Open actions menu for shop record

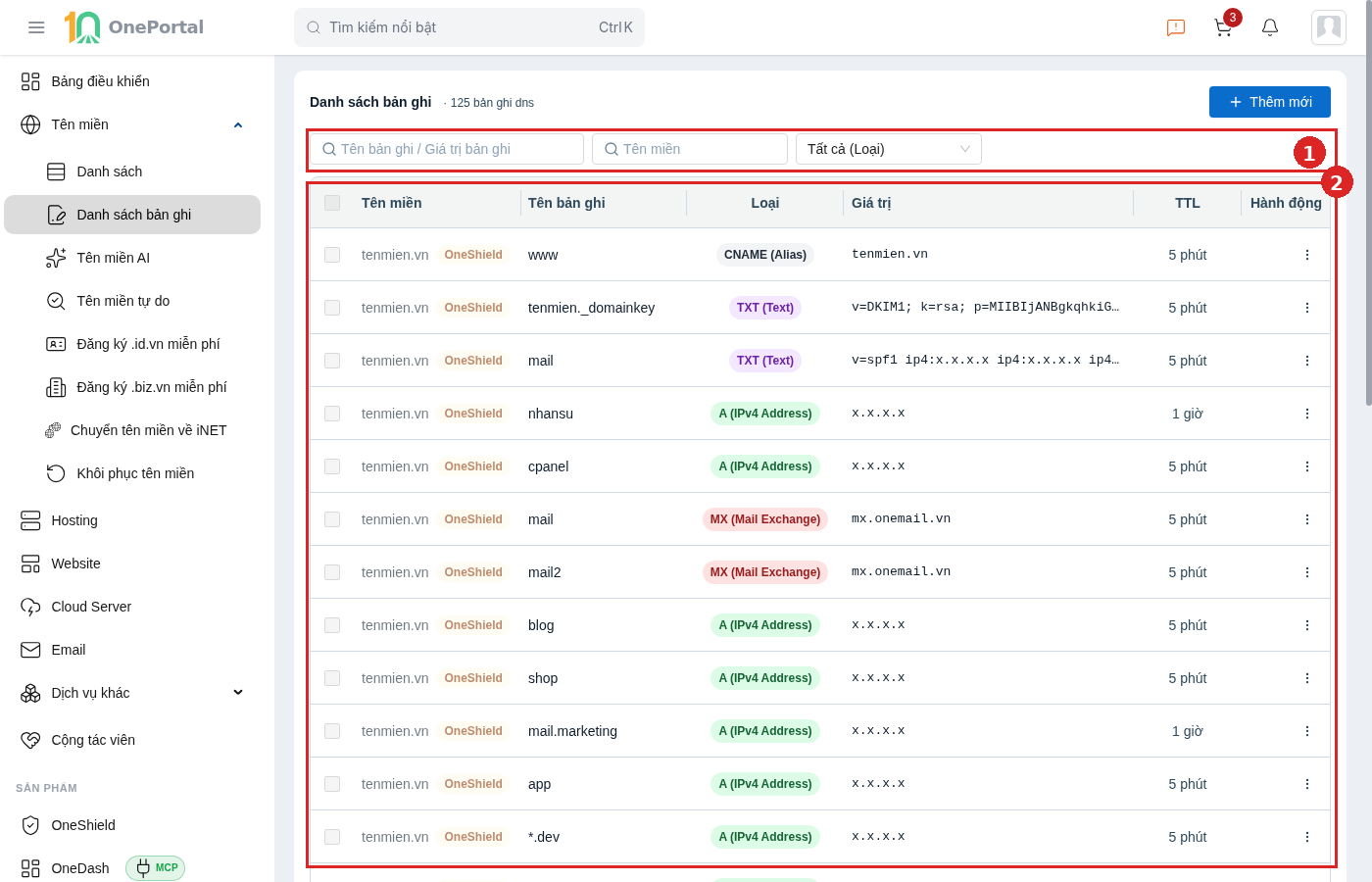[x=1307, y=678]
